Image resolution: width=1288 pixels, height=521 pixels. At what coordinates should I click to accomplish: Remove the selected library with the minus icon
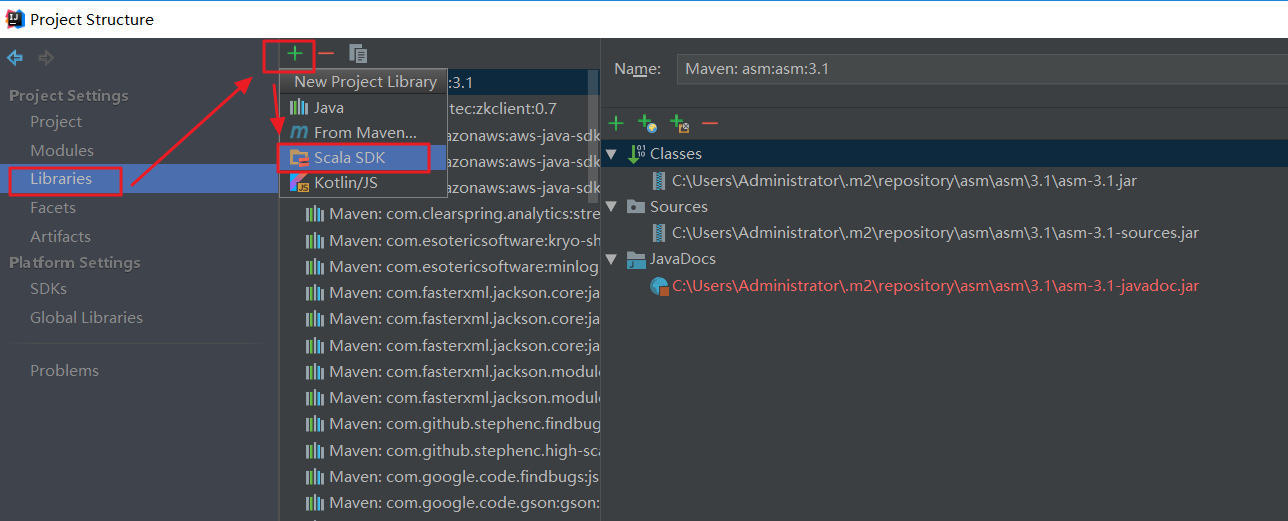point(326,54)
